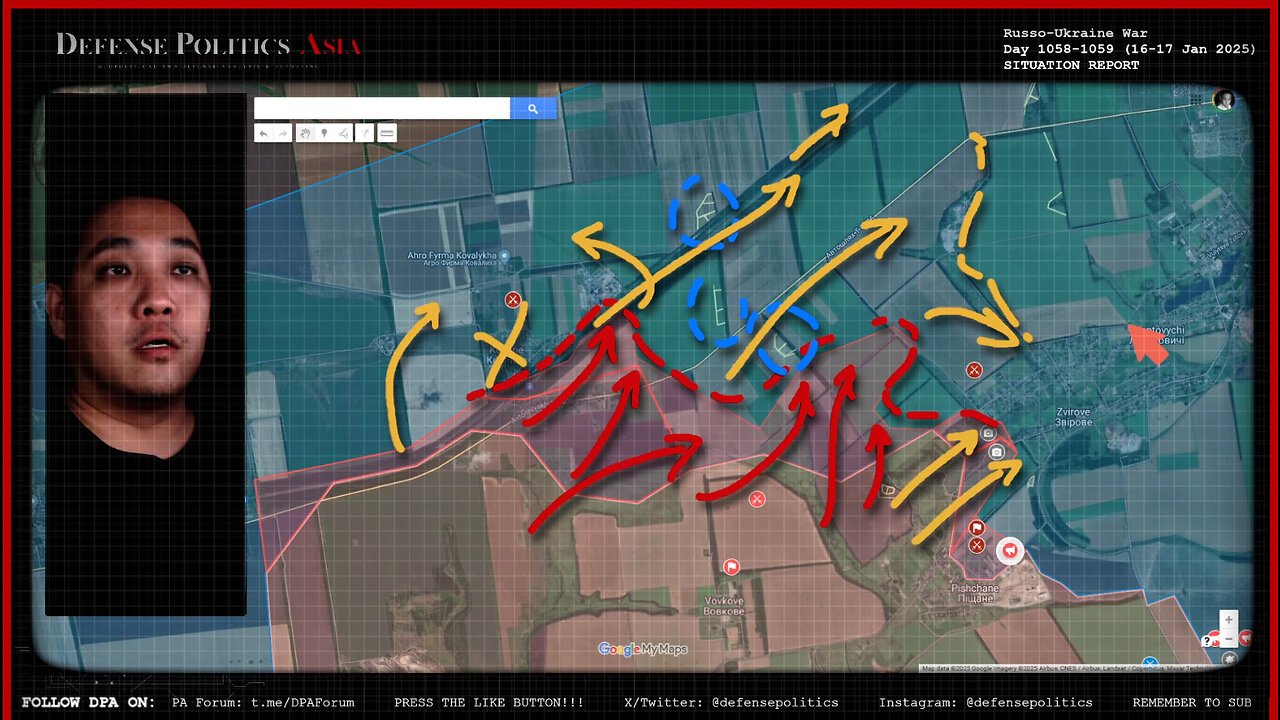Image resolution: width=1280 pixels, height=720 pixels.
Task: Select the Add marker pin tool
Action: tap(324, 133)
